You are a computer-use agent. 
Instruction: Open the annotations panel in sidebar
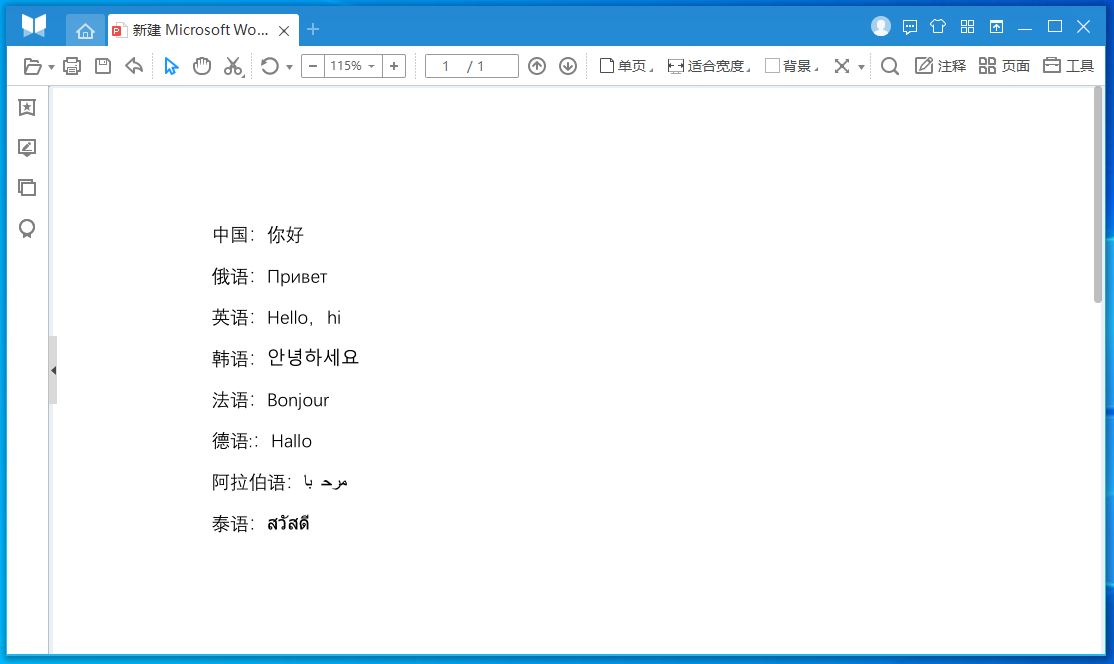pyautogui.click(x=26, y=148)
